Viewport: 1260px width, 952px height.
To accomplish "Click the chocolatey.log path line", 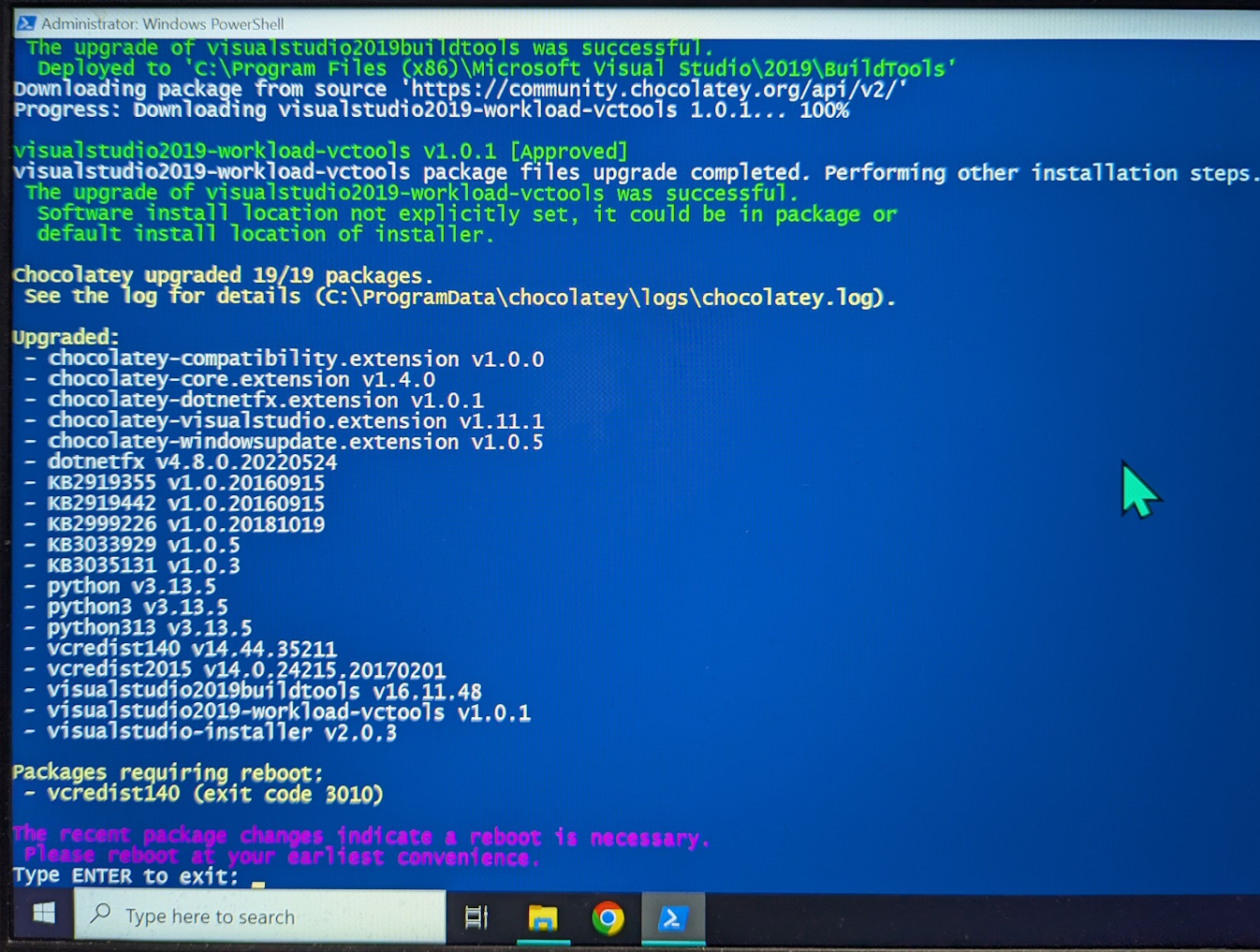I will [460, 297].
